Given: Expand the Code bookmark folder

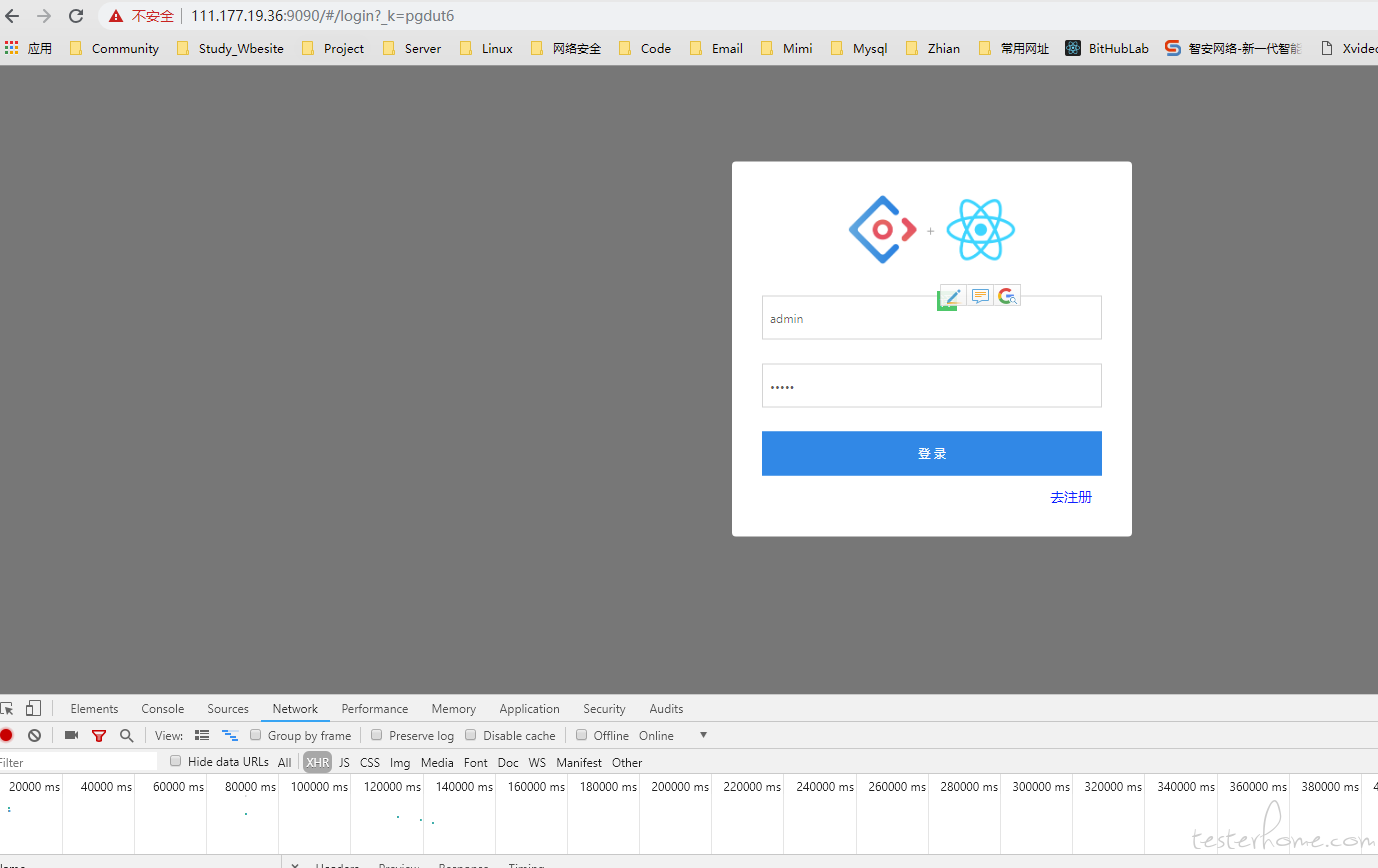Looking at the screenshot, I should pyautogui.click(x=645, y=48).
